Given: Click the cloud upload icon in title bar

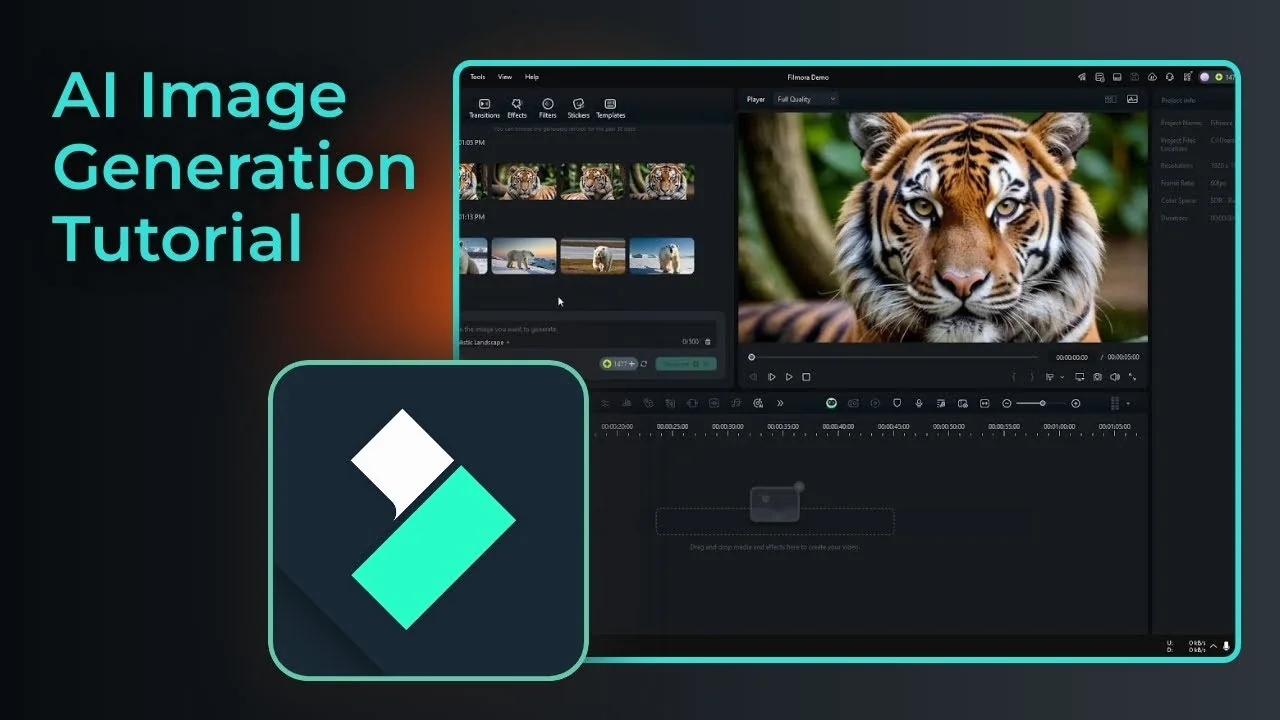Looking at the screenshot, I should click(x=1152, y=77).
